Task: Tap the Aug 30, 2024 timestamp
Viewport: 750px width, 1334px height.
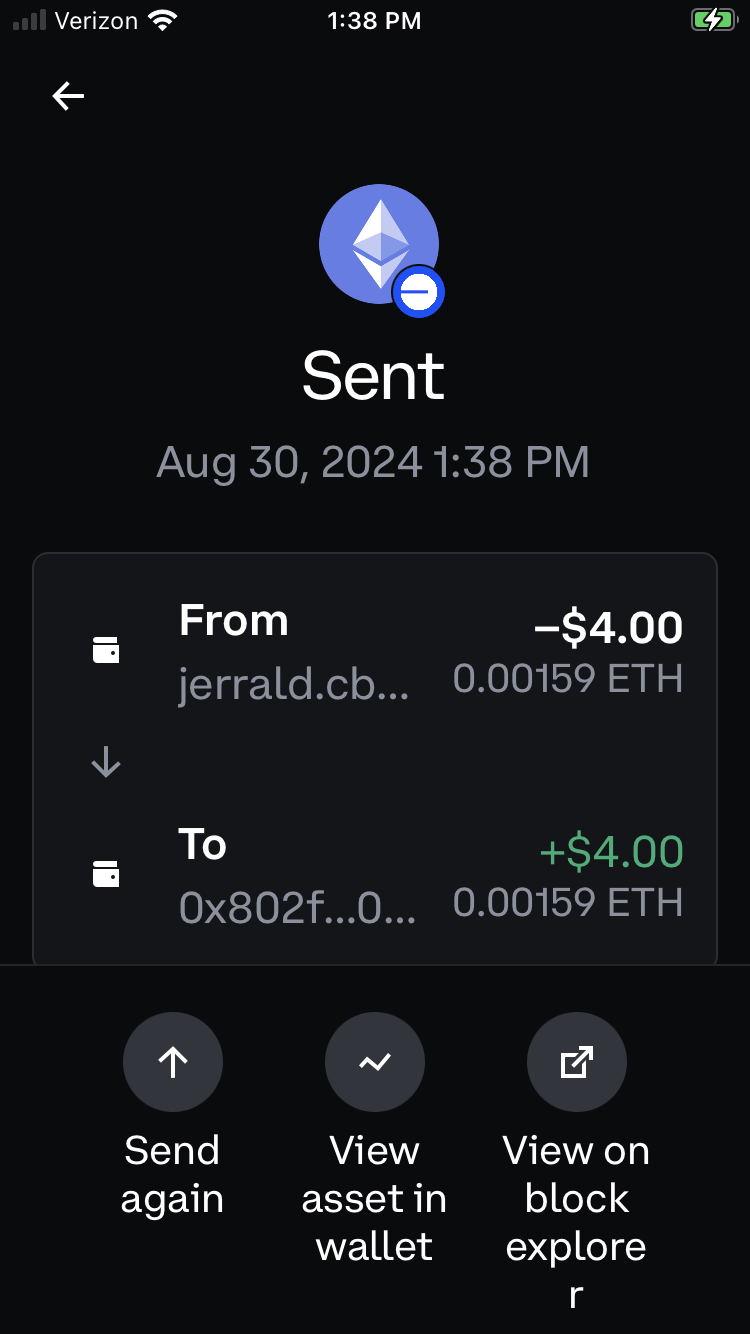Action: [373, 462]
